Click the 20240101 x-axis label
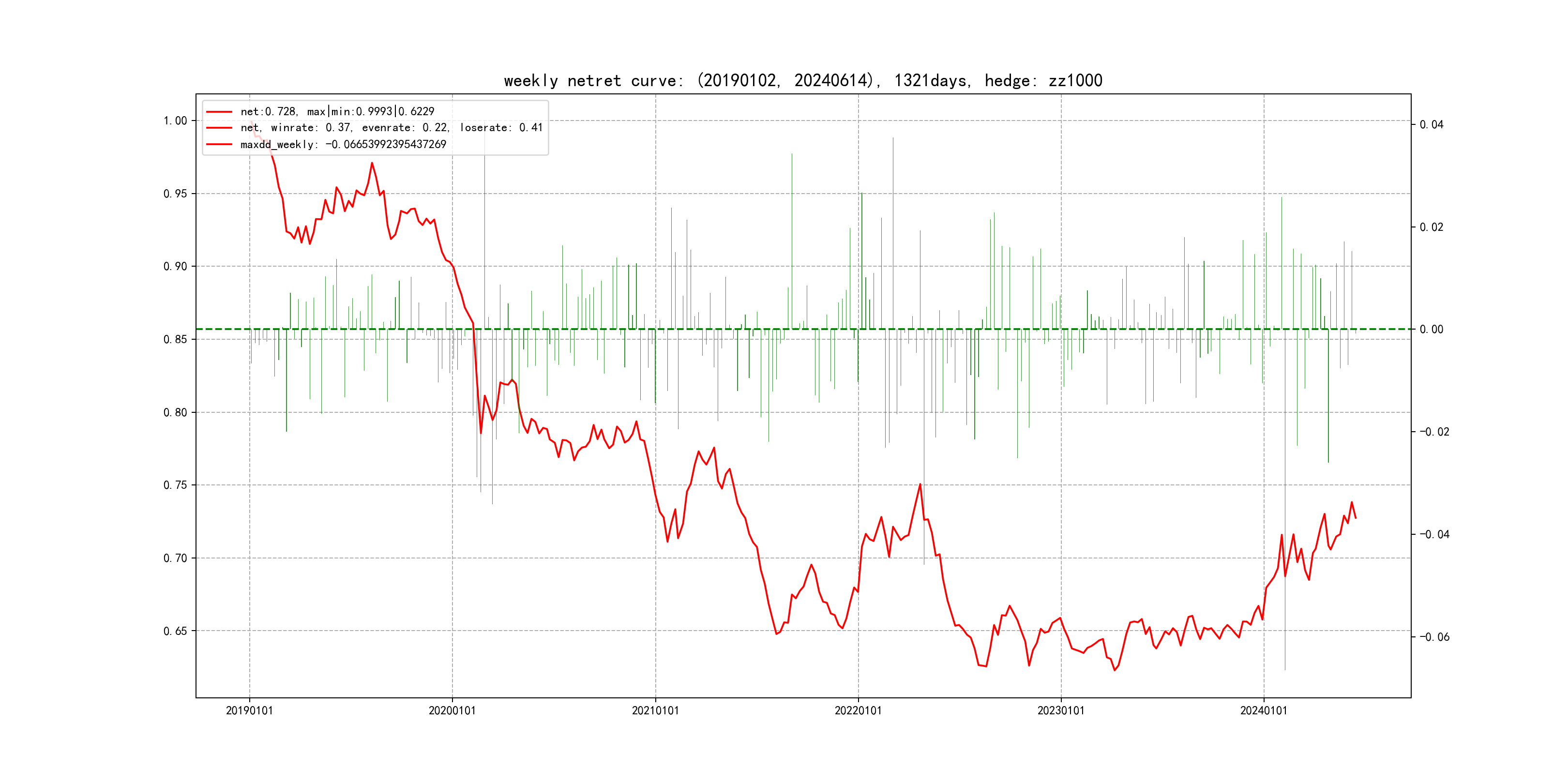The width and height of the screenshot is (1568, 784). pyautogui.click(x=1264, y=711)
